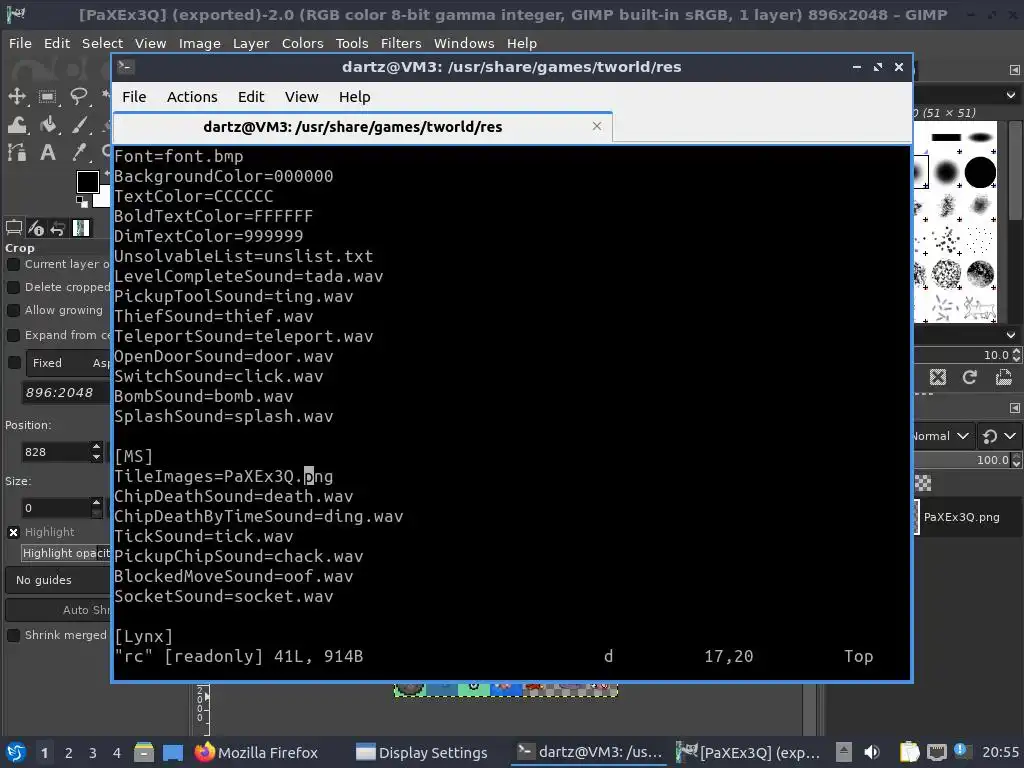Adjust brush spacing 10.0 stepper
Image resolution: width=1024 pixels, height=768 pixels.
(1016, 355)
